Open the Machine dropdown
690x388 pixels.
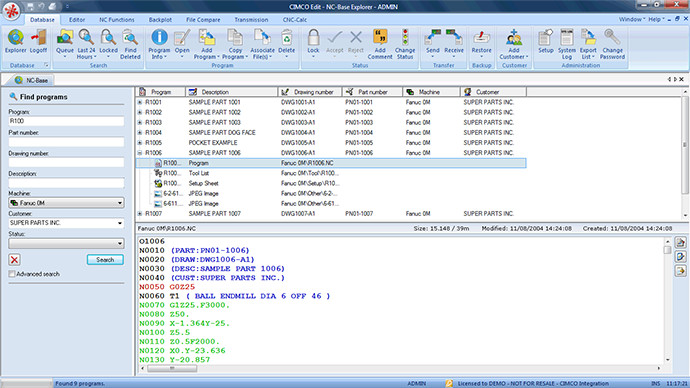(120, 203)
